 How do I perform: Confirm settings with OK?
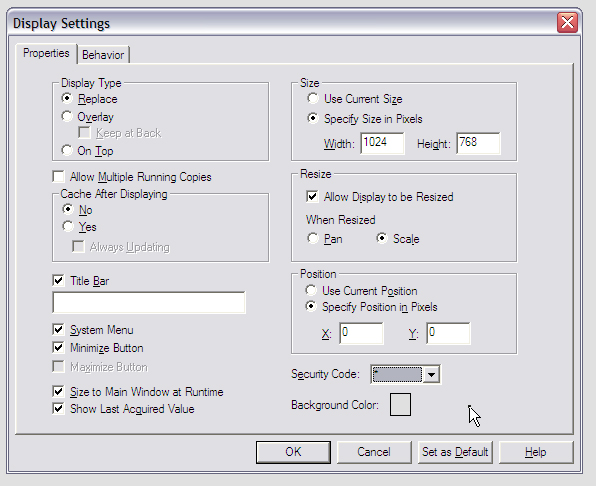click(293, 452)
